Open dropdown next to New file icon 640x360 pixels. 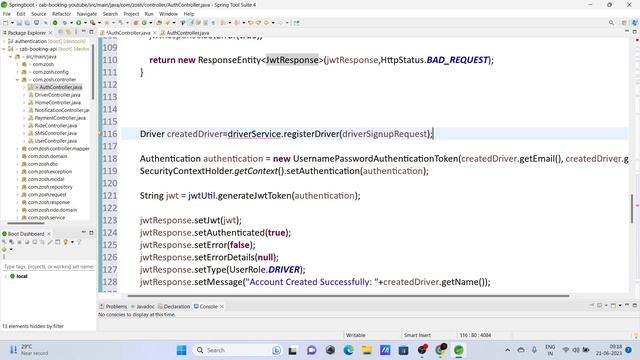tap(12, 23)
